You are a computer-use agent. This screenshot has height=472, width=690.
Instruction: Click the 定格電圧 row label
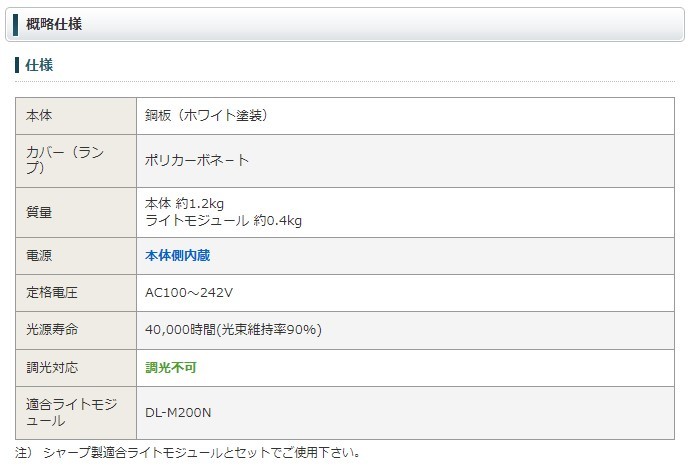pyautogui.click(x=52, y=292)
